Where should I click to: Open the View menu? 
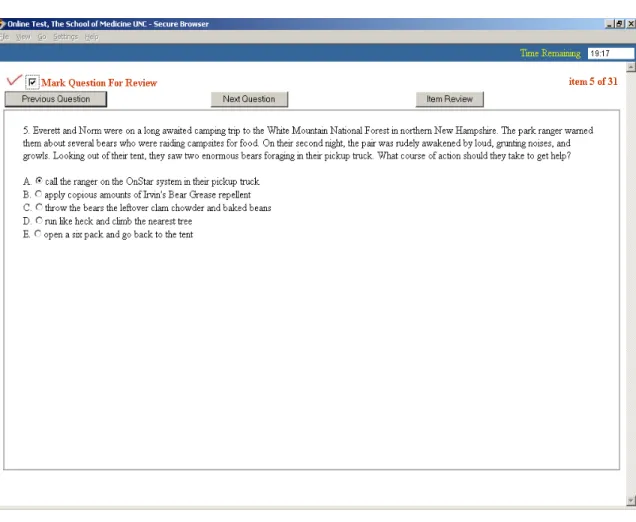coord(23,37)
